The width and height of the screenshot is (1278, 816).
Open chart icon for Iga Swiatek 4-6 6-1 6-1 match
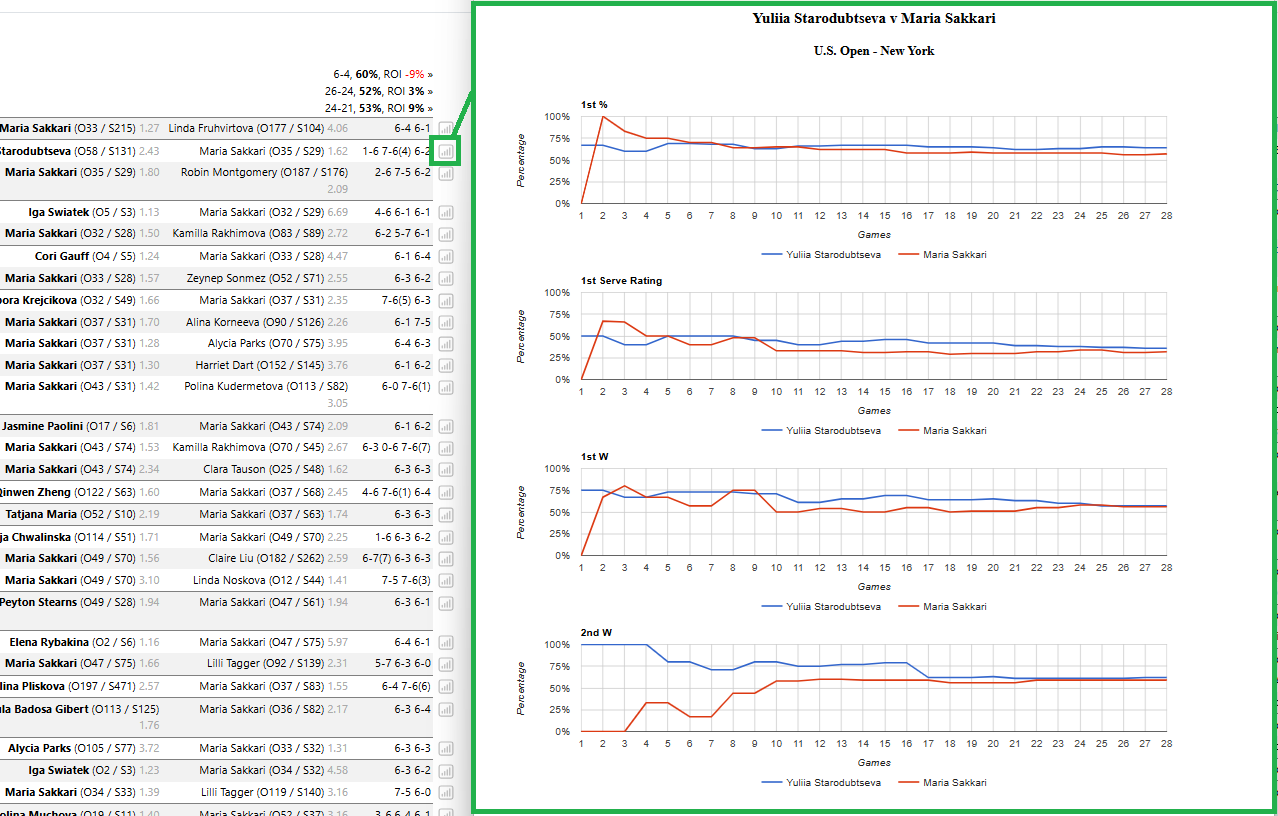[x=445, y=213]
